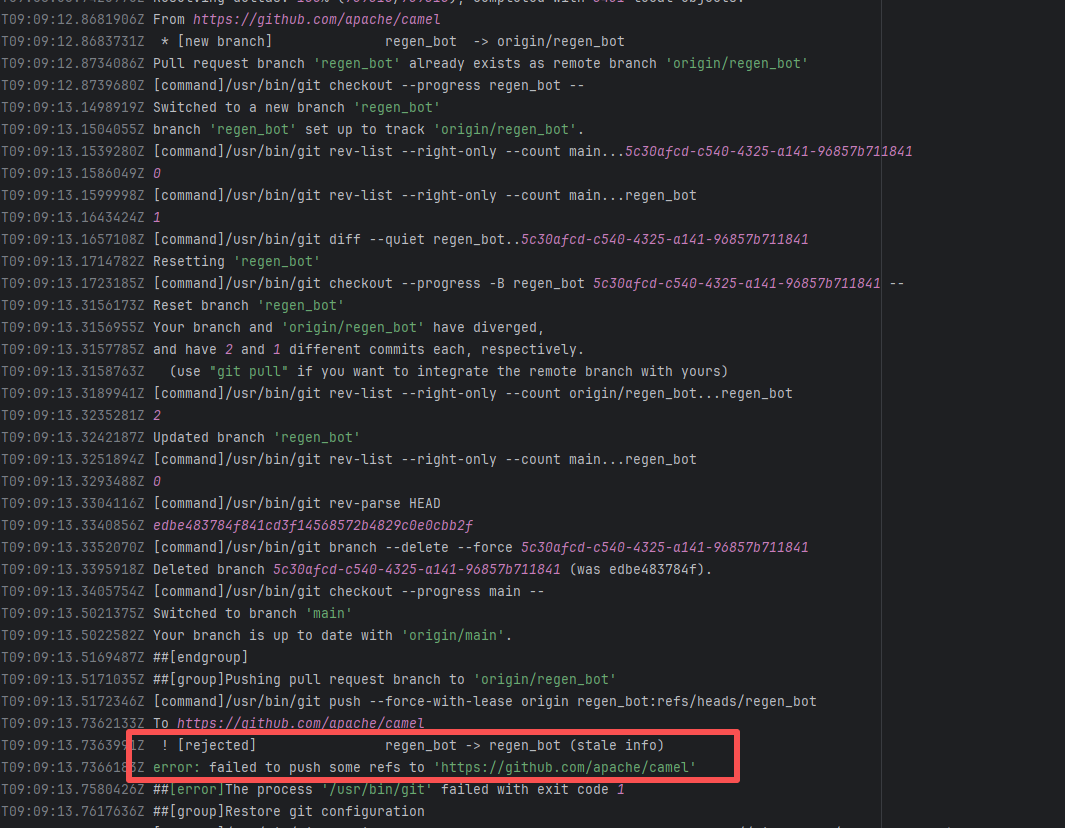Click the '##[endgroup]' log line
Viewport: 1065px width, 828px height.
(200, 657)
